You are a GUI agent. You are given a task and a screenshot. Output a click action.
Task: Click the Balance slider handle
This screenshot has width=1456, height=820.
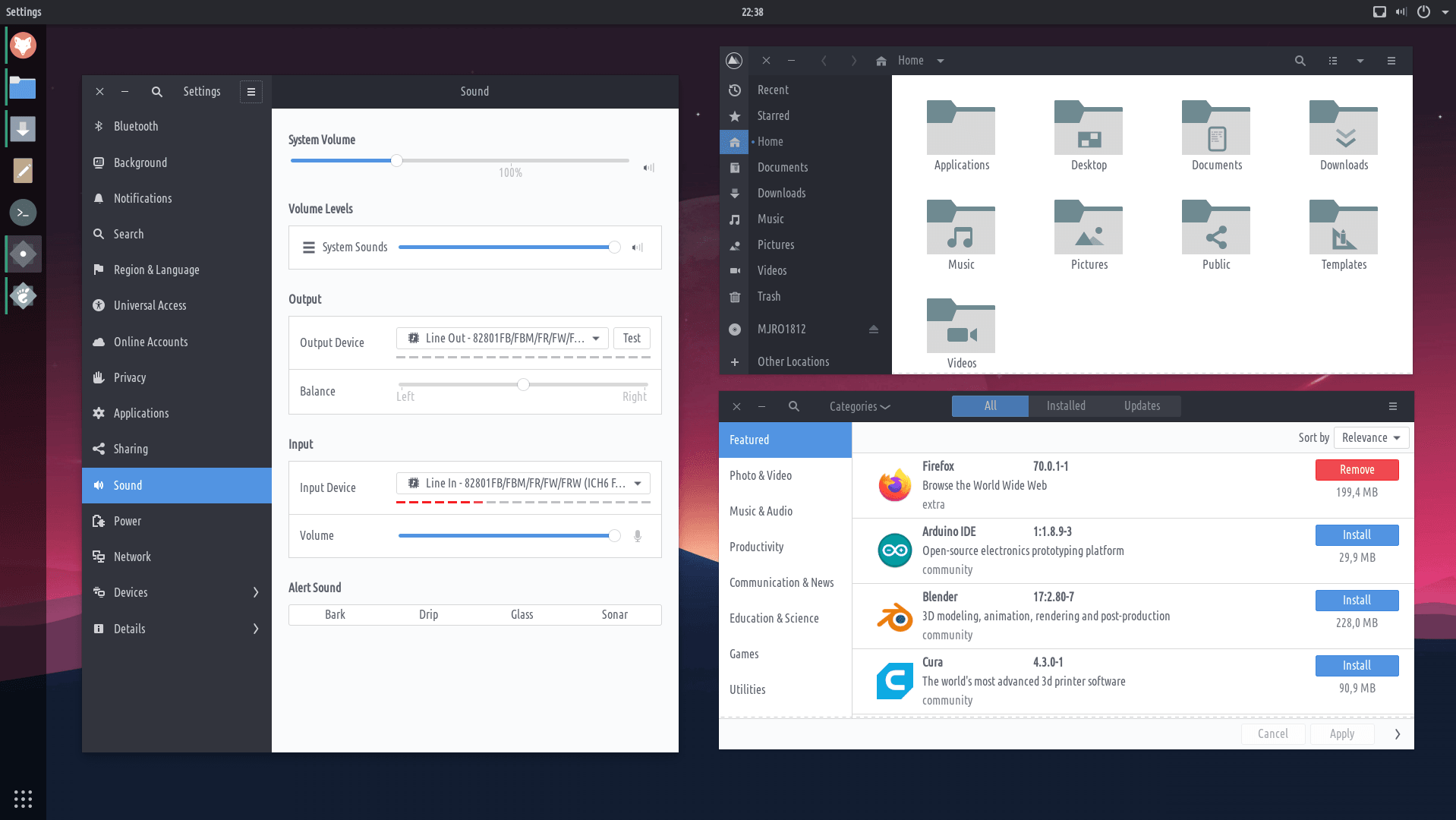point(523,385)
